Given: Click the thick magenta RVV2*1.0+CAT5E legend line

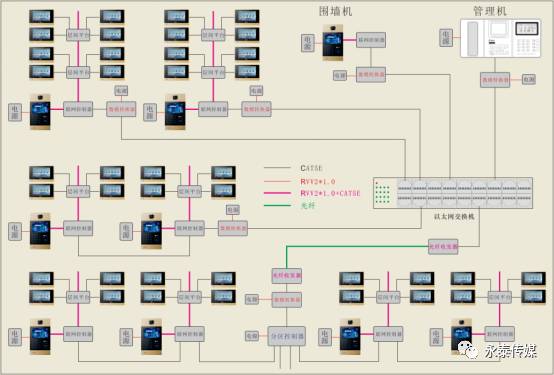Looking at the screenshot, I should [277, 193].
